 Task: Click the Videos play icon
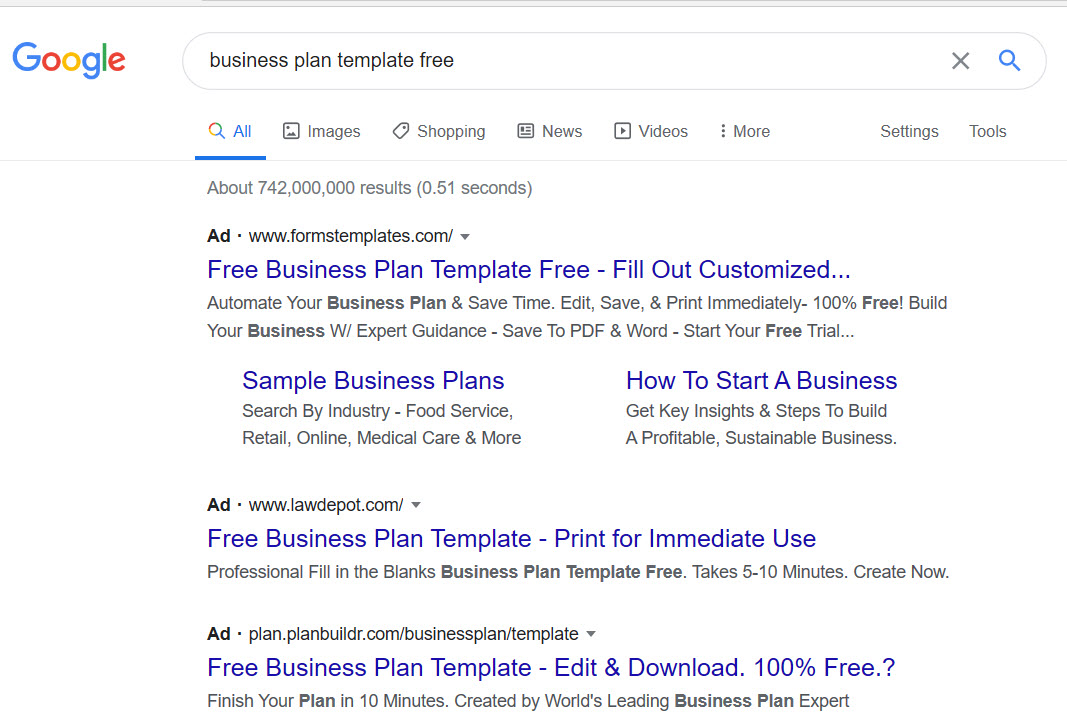(x=622, y=131)
